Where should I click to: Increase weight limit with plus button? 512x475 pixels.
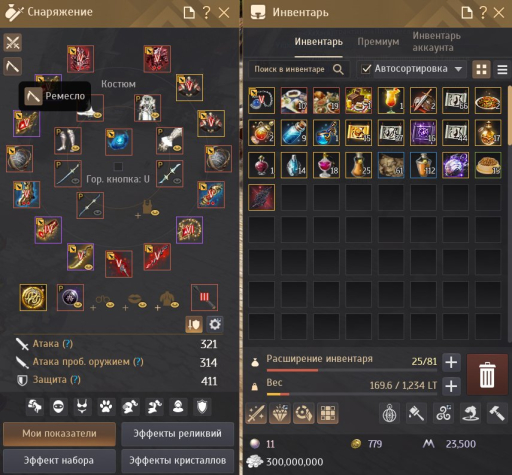click(x=451, y=386)
